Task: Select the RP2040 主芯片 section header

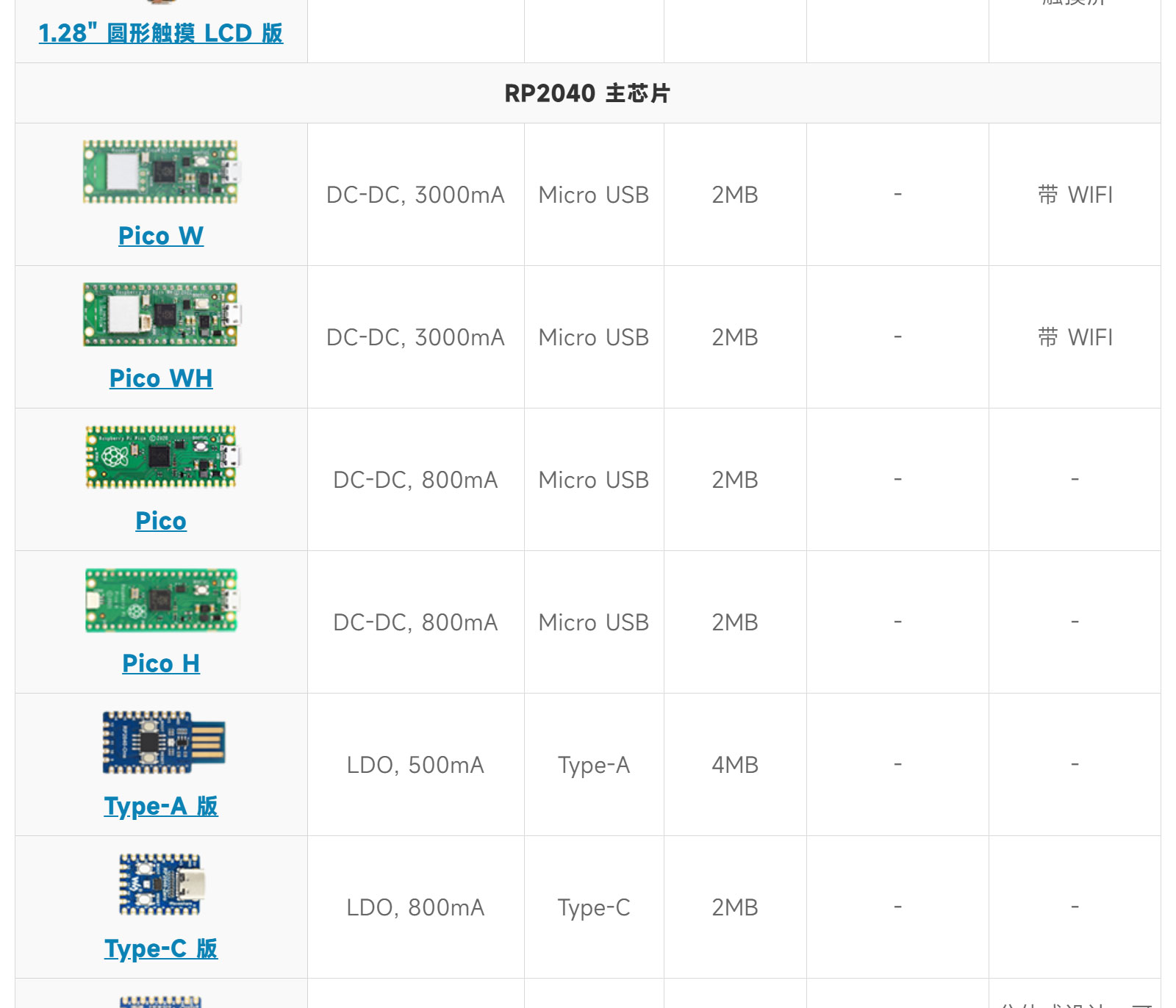Action: point(587,93)
